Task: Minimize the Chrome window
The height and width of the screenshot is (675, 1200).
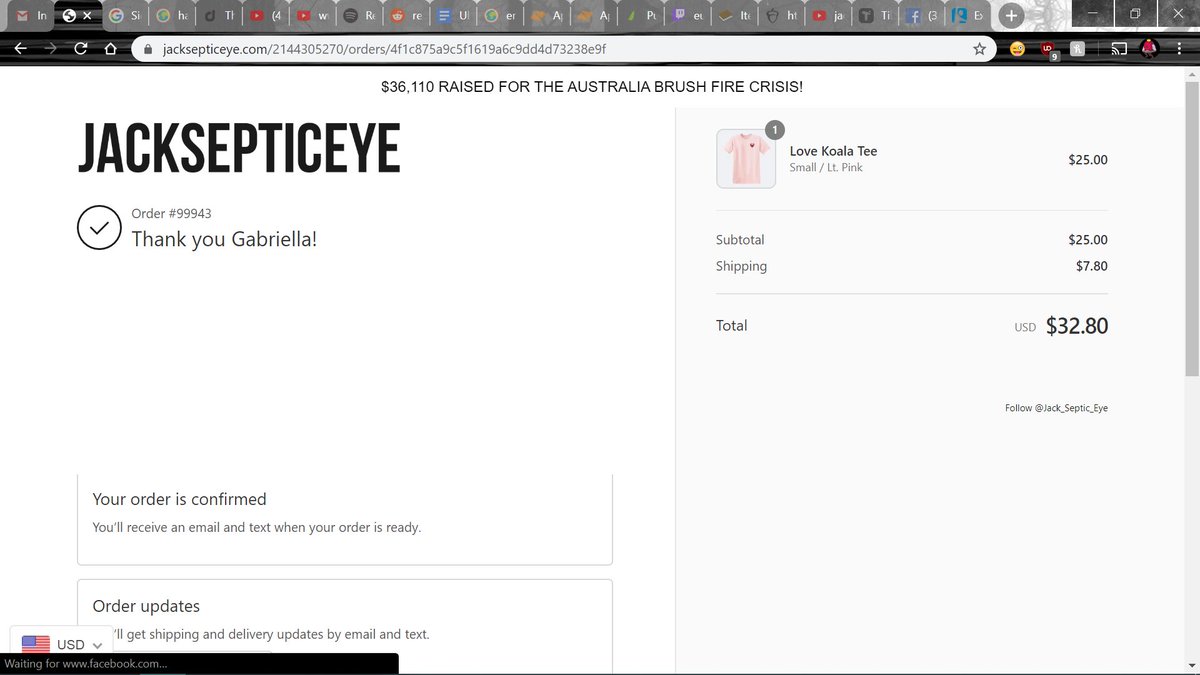Action: (x=1093, y=14)
